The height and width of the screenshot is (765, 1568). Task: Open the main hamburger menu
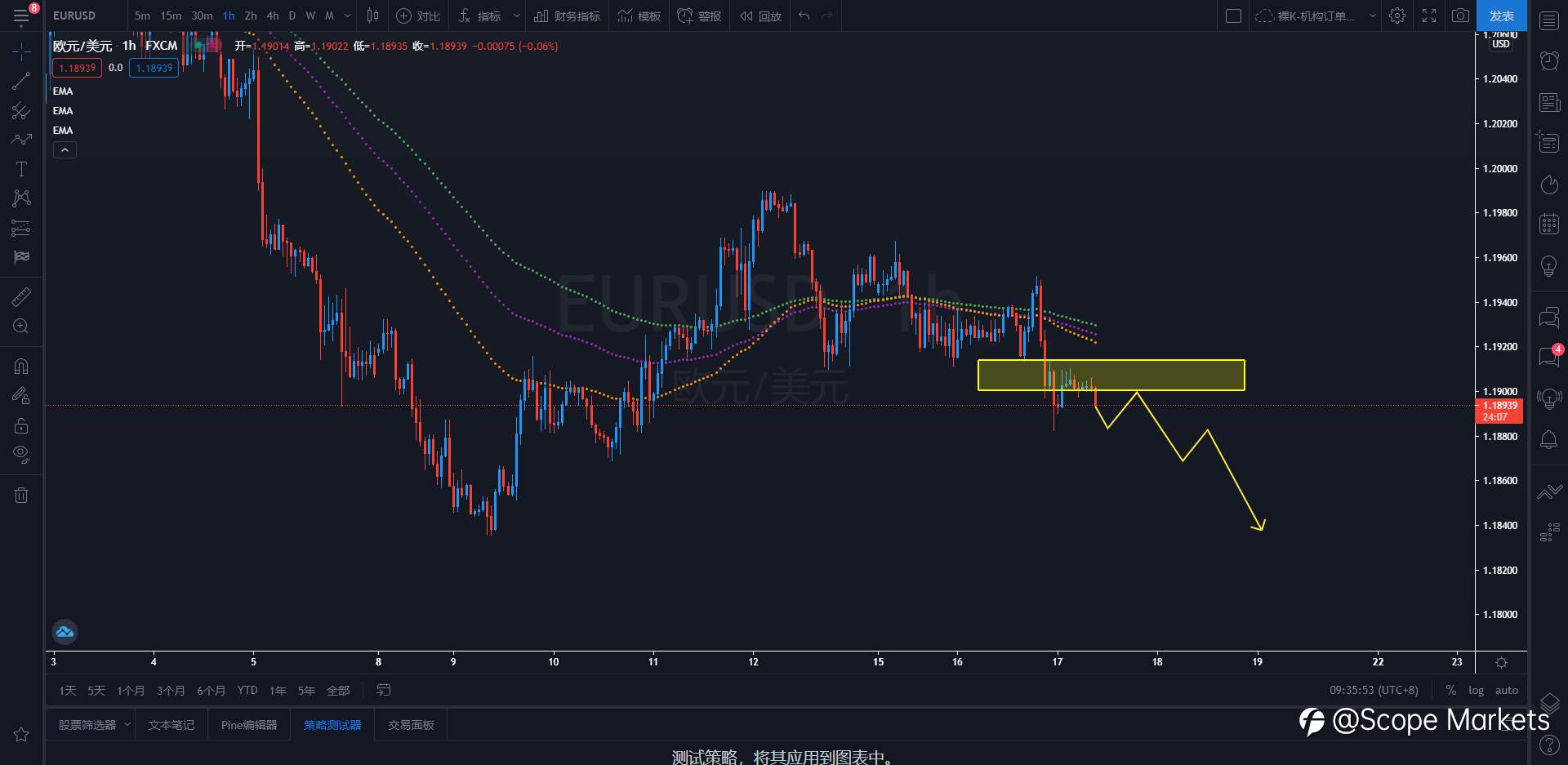21,16
